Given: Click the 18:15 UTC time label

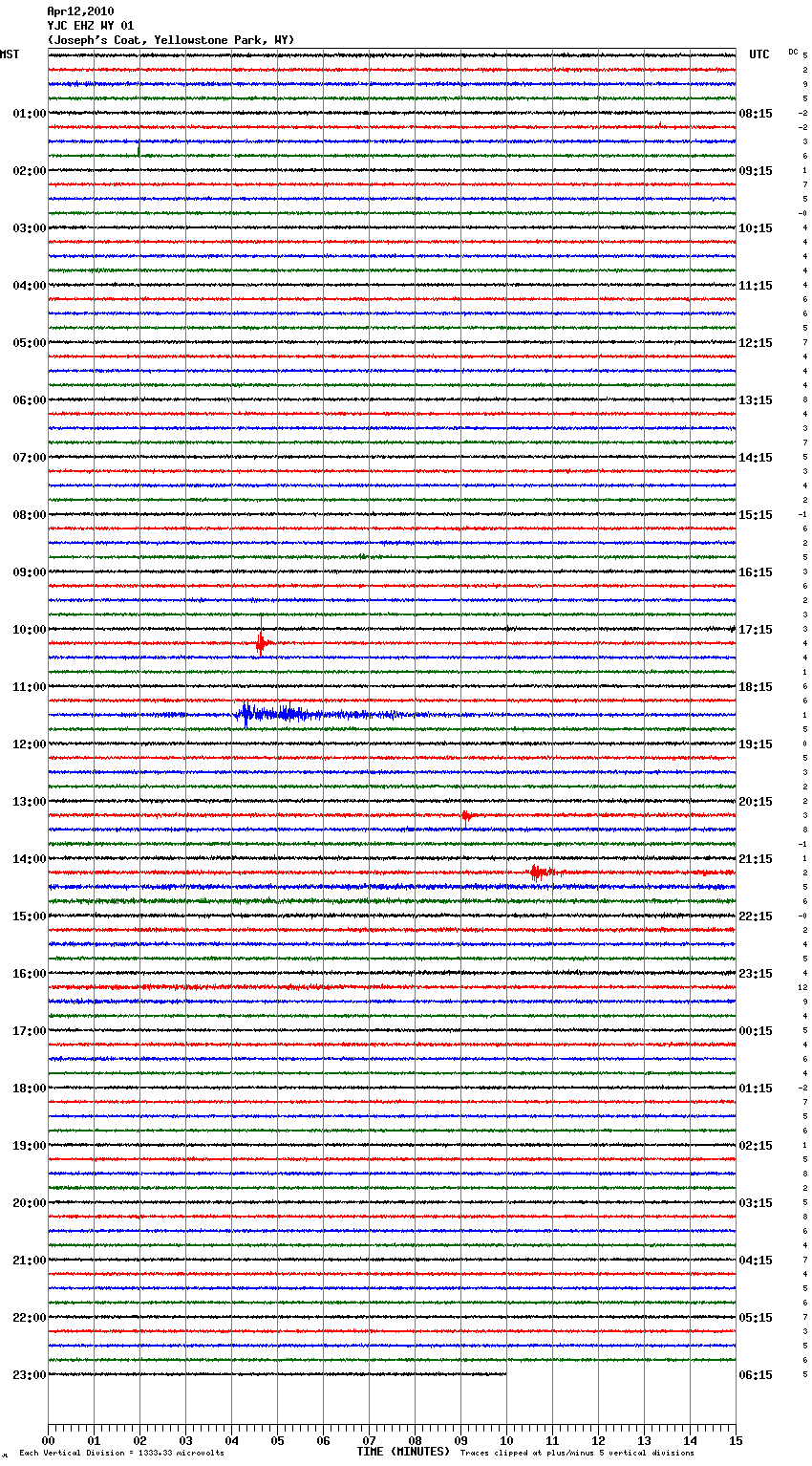Looking at the screenshot, I should [756, 687].
